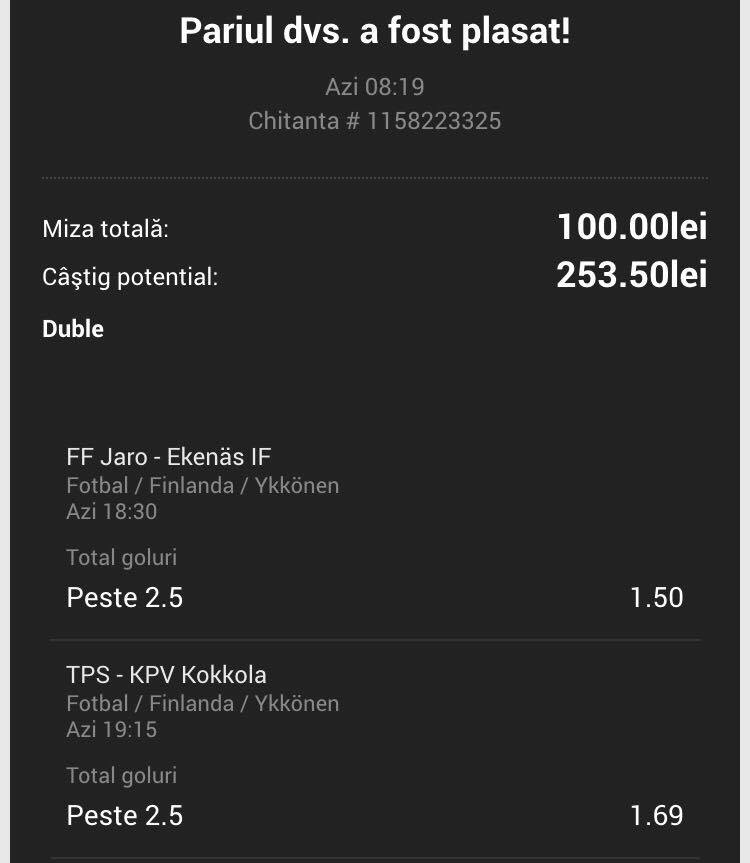Viewport: 750px width, 863px height.
Task: Click Peste 2.5 selection for FF Jaro
Action: pos(125,598)
